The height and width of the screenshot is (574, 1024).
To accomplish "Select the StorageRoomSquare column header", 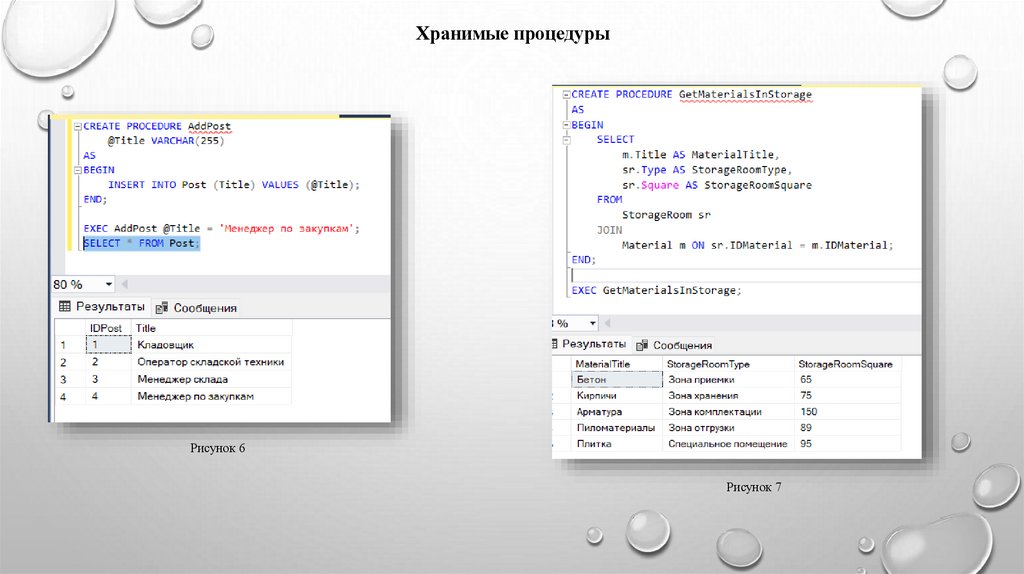I will (845, 364).
